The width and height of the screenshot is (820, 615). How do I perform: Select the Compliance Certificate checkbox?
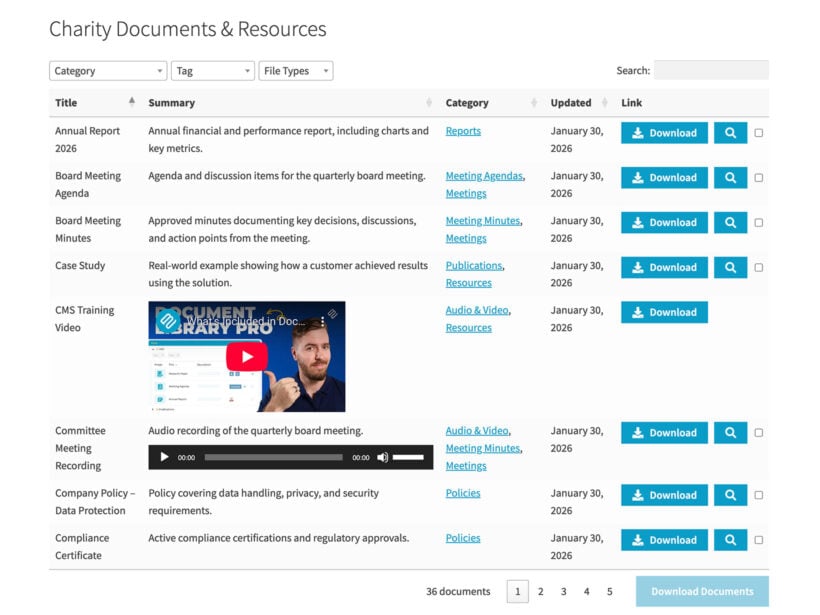(758, 539)
